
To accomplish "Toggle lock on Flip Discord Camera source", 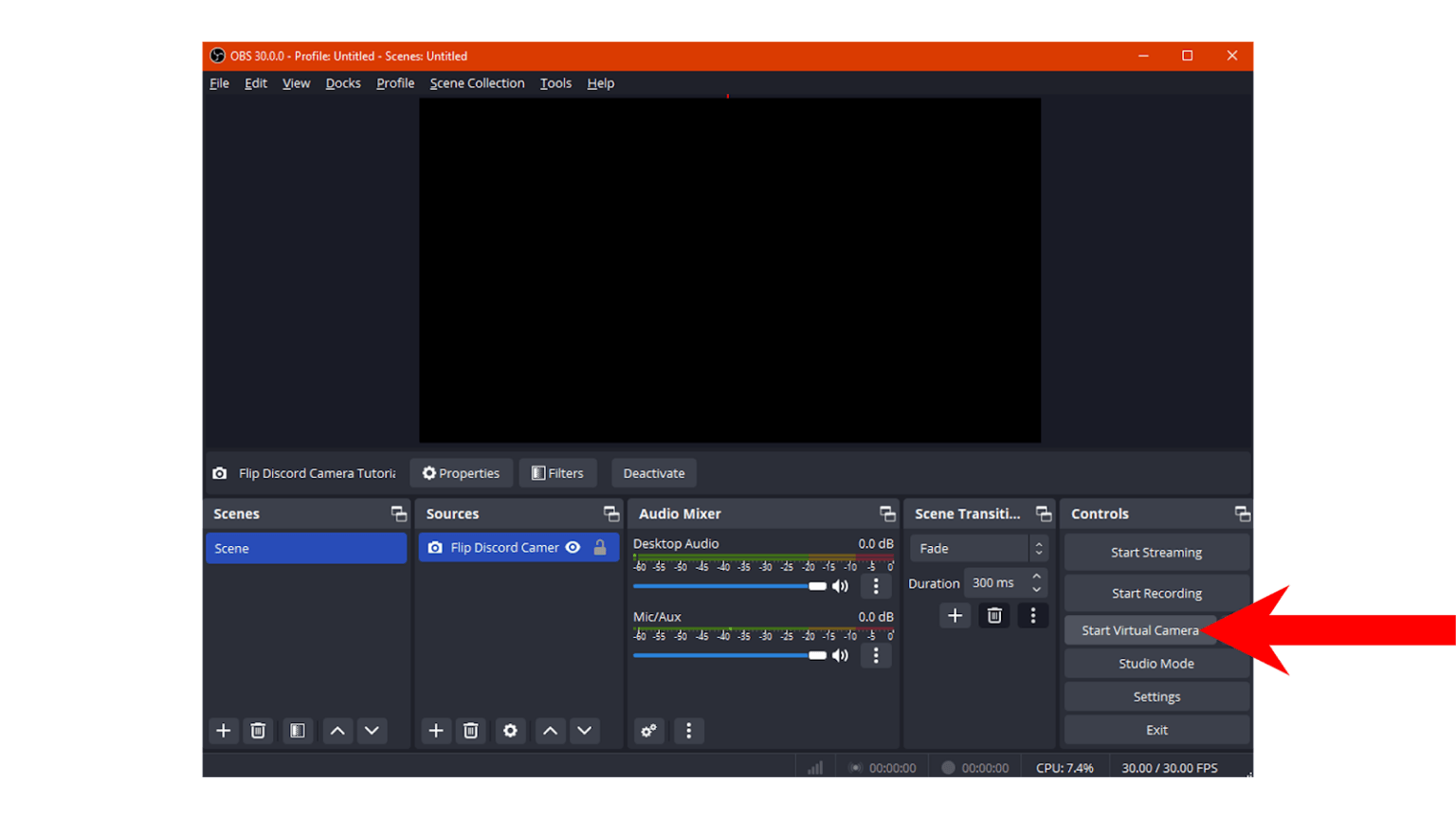I will tap(600, 548).
